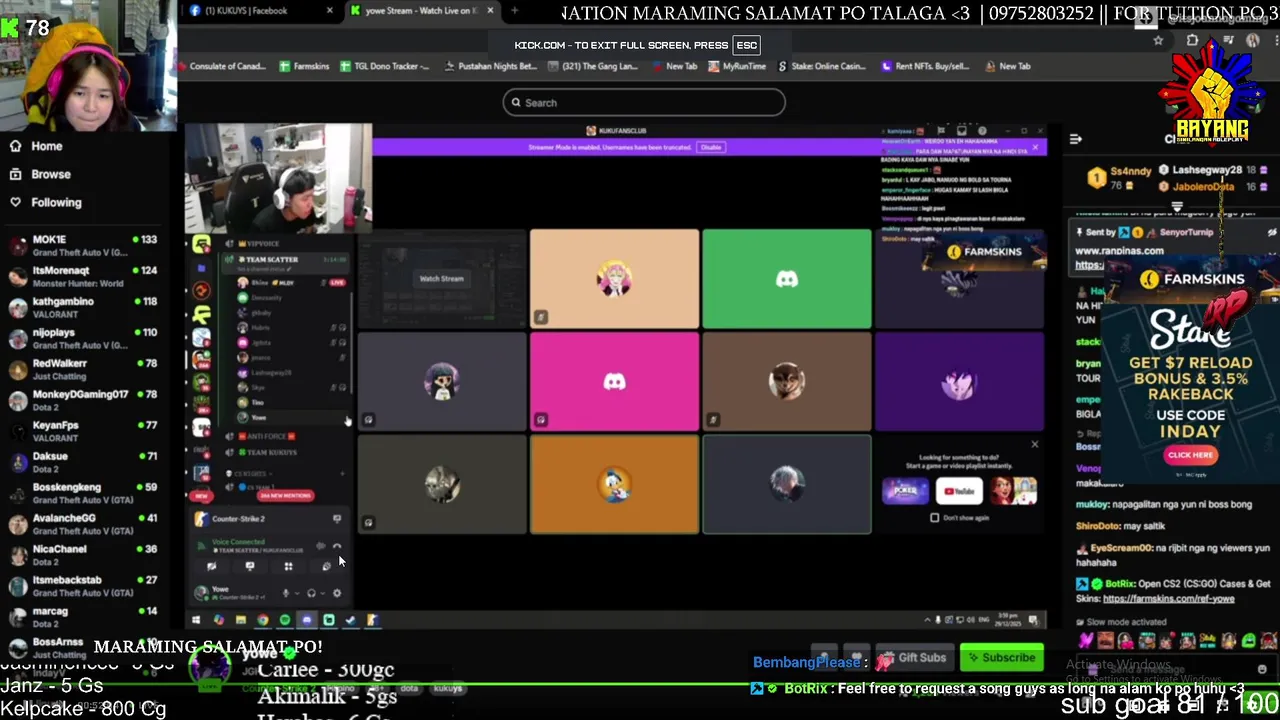The width and height of the screenshot is (1280, 720).
Task: Jump to 264 new mentions
Action: [285, 495]
